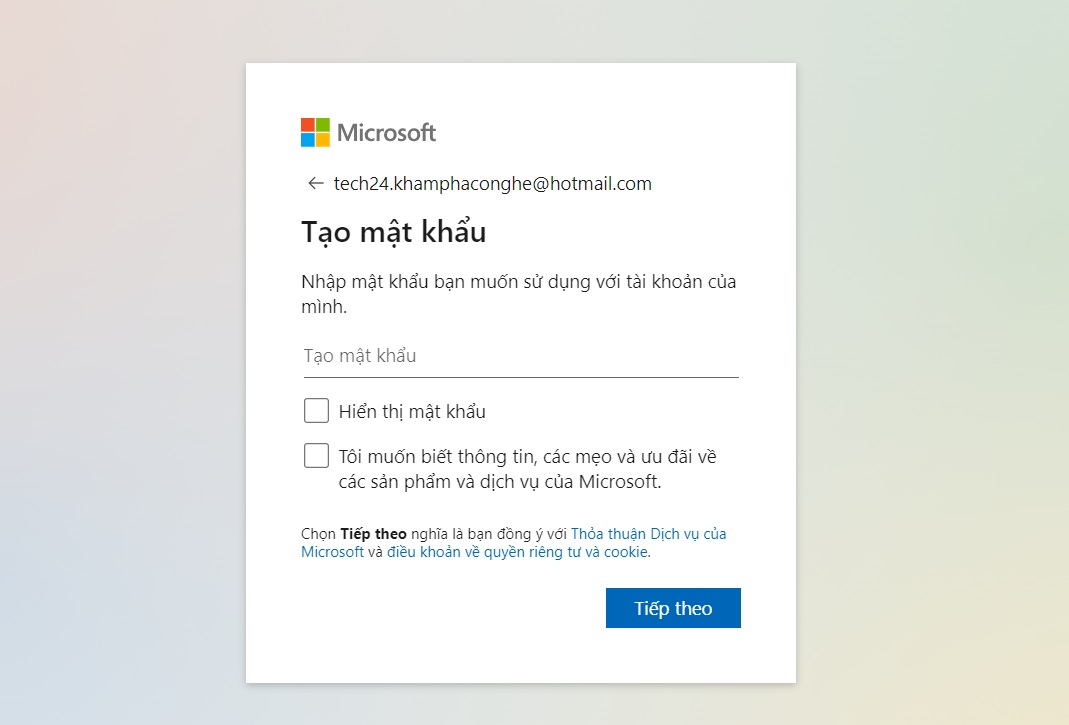The image size is (1069, 725).
Task: Go back using the left arrow icon
Action: pos(315,183)
